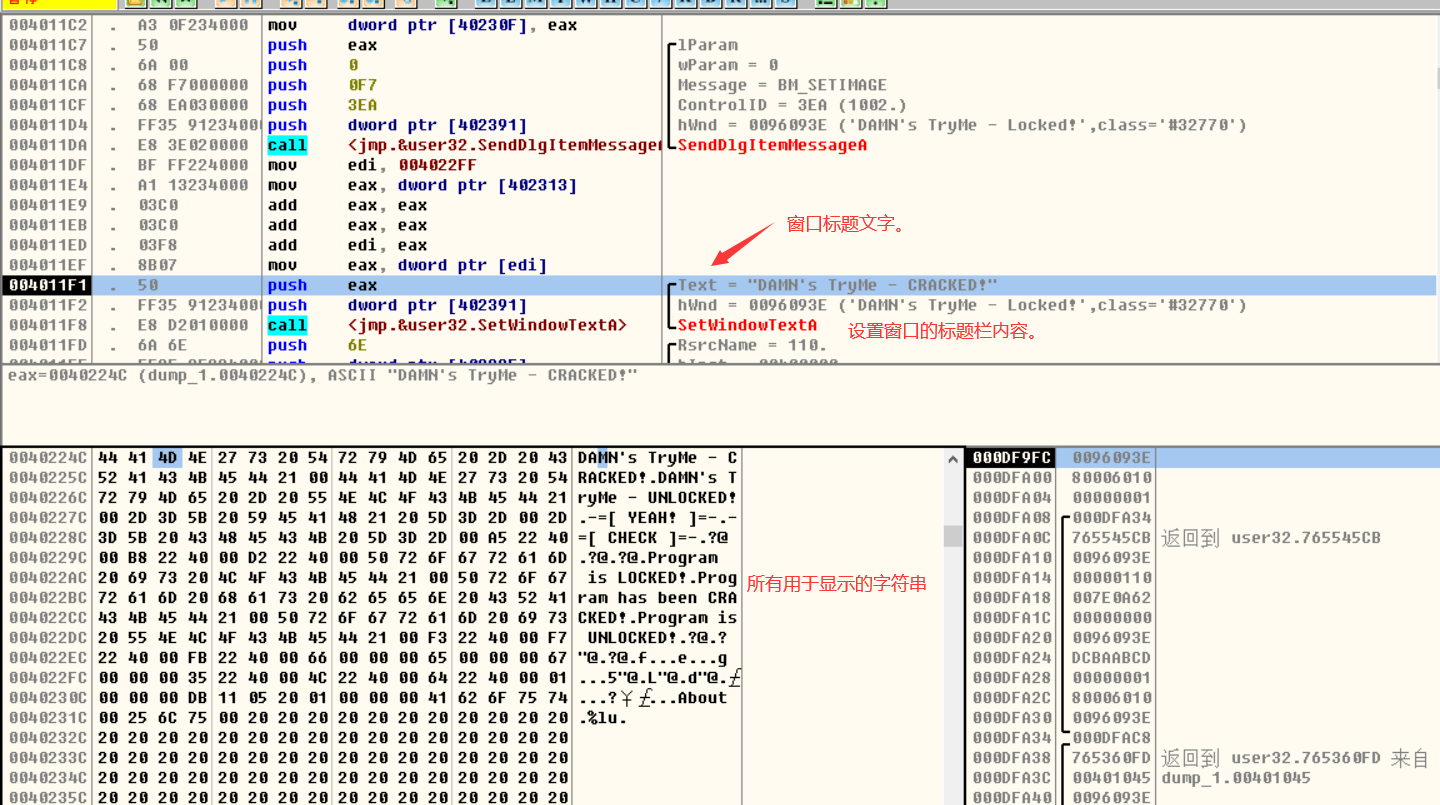Click stack value 765360FD
The width and height of the screenshot is (1440, 805).
tap(1112, 758)
